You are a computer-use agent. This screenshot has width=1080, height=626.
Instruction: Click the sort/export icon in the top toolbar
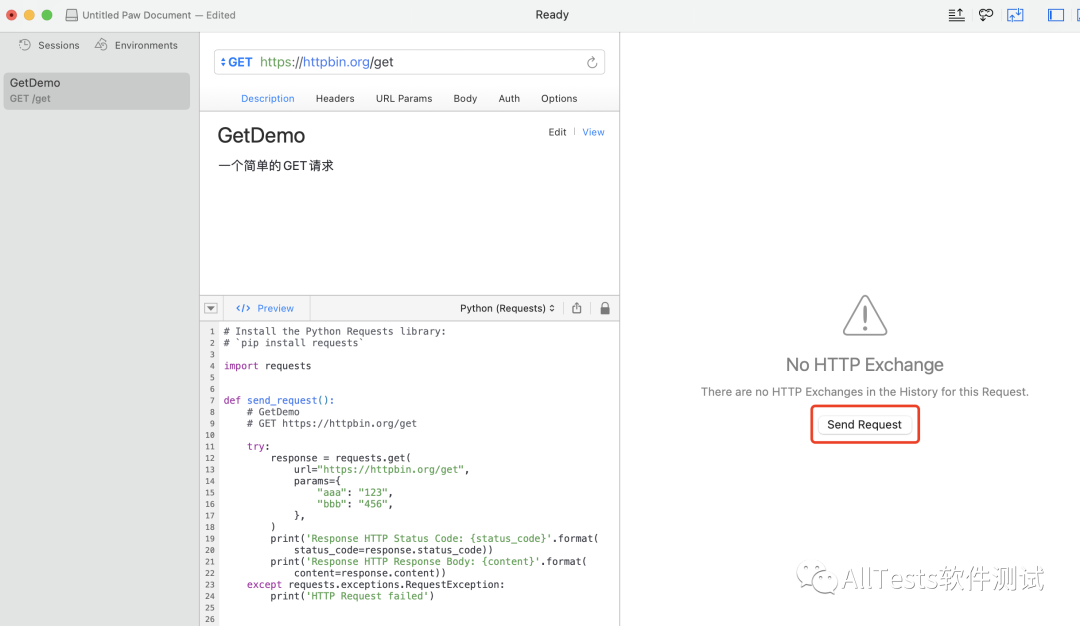955,15
